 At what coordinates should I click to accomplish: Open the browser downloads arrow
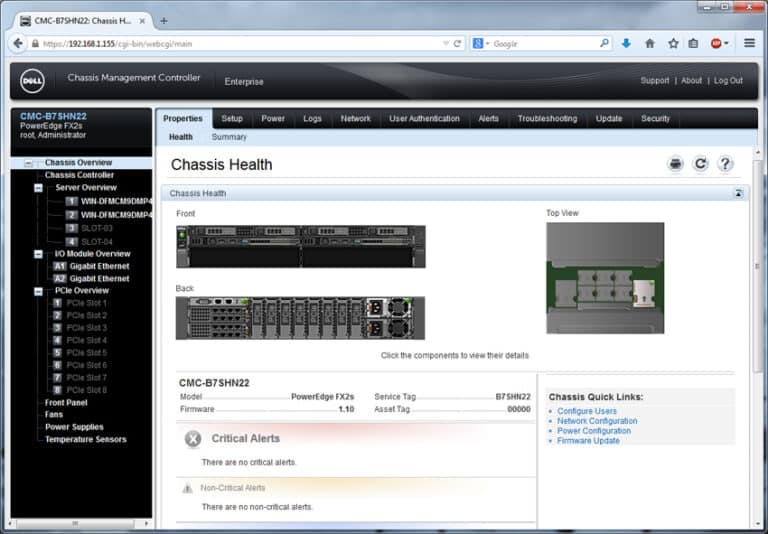pos(626,44)
